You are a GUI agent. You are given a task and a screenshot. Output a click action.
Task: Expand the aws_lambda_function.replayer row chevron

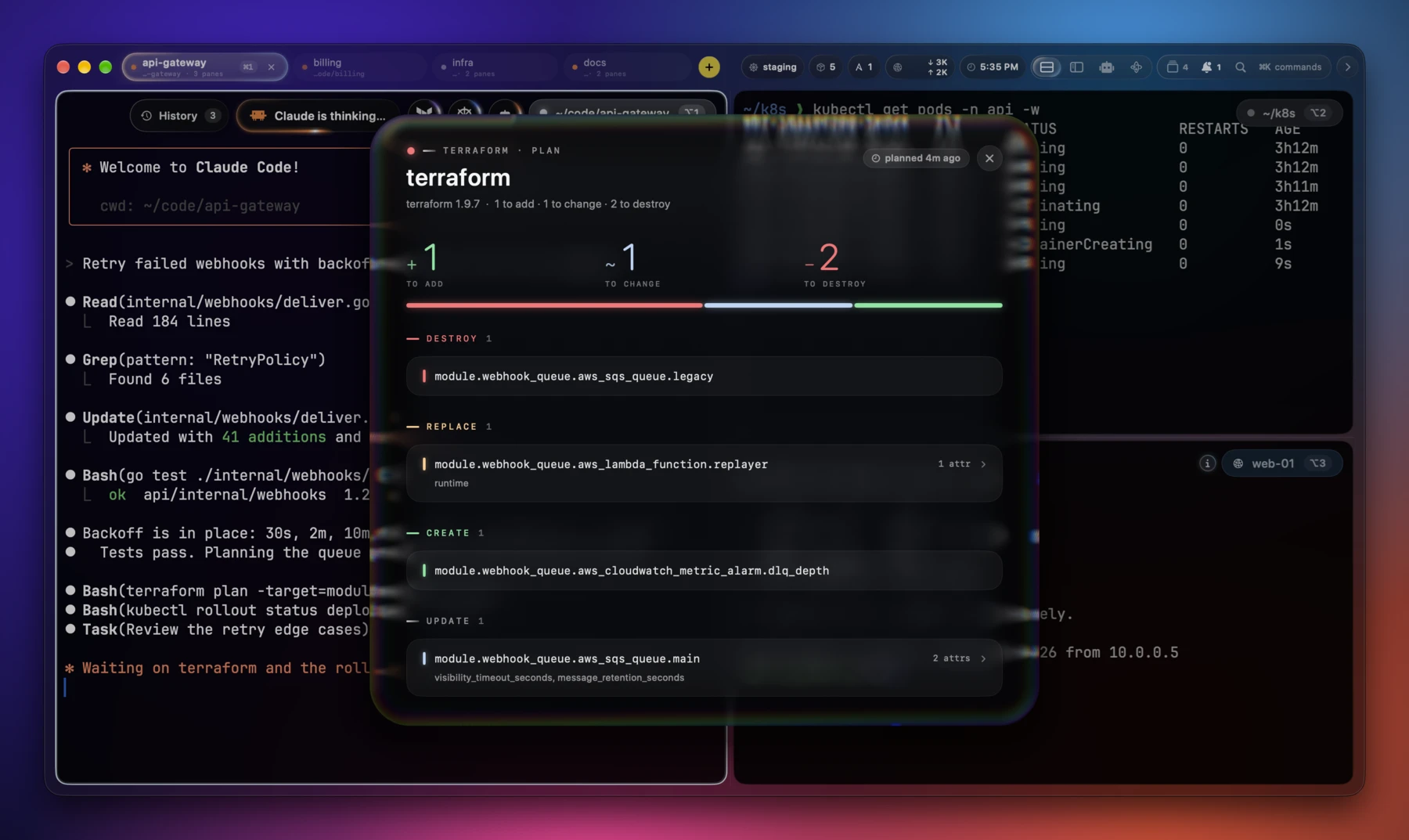(x=983, y=464)
